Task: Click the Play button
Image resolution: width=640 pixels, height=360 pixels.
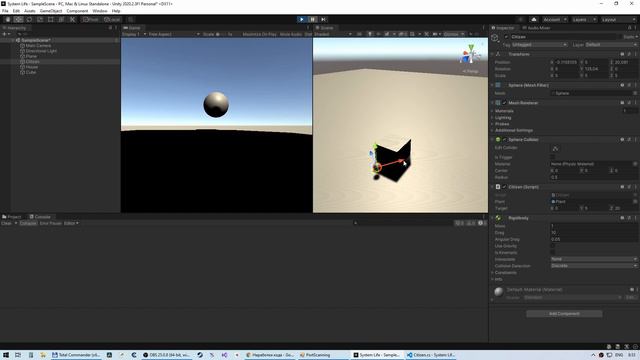Action: pyautogui.click(x=302, y=20)
